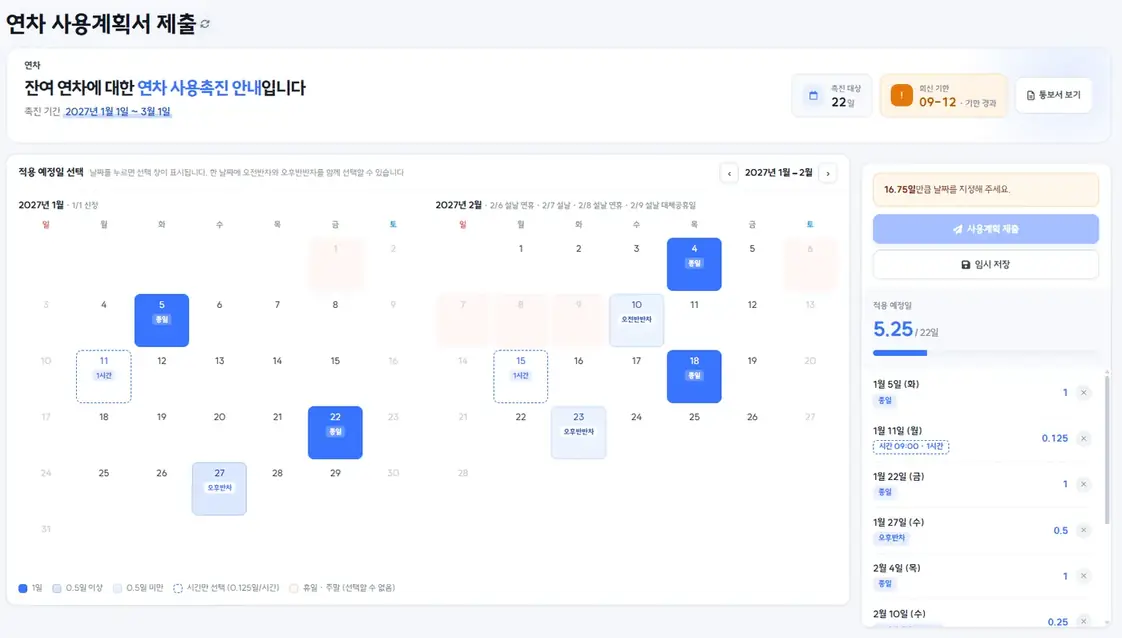Viewport: 1122px width, 638px height.
Task: Save draft using 임시 저장 button
Action: point(985,265)
